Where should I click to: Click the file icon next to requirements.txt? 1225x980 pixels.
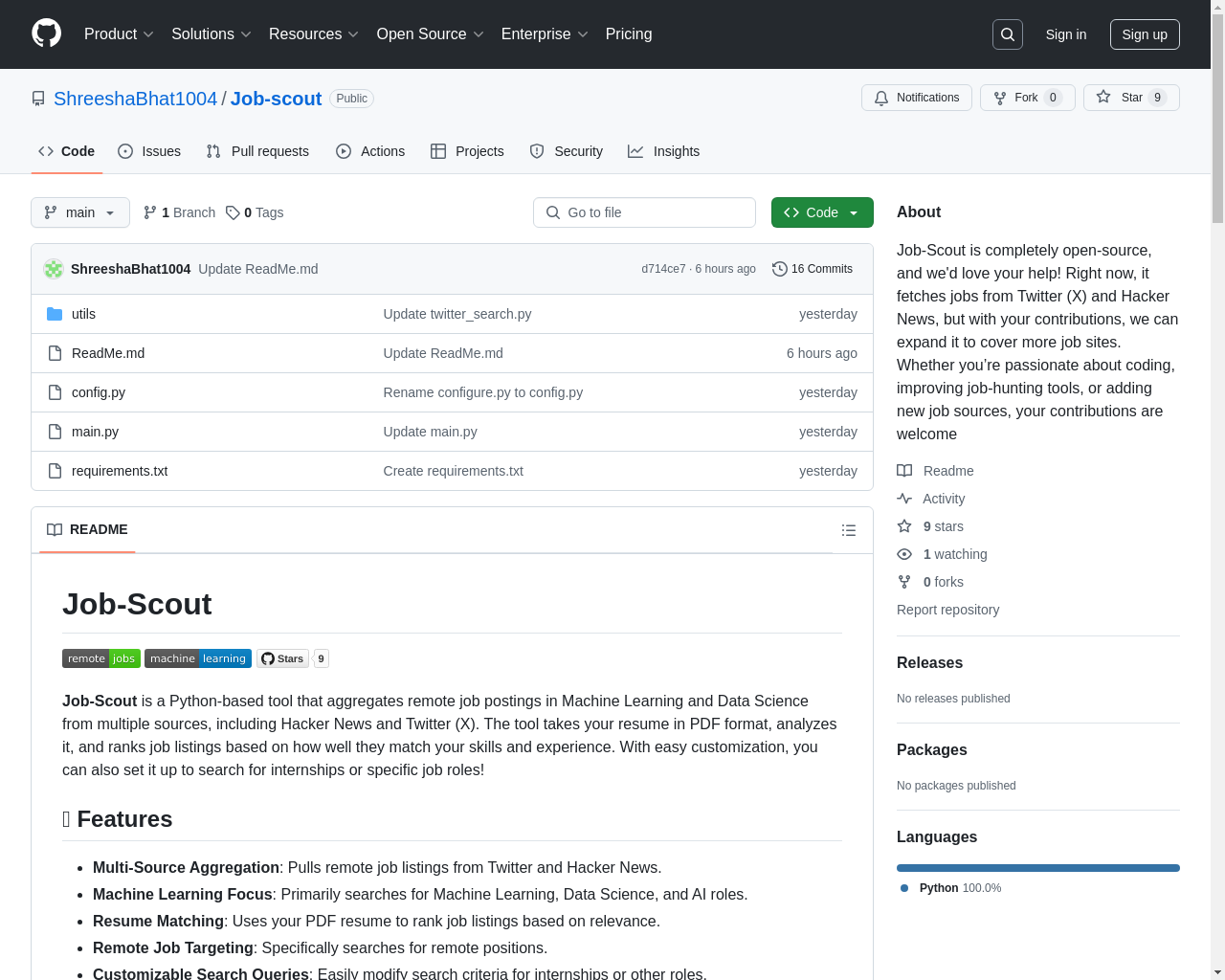click(55, 471)
